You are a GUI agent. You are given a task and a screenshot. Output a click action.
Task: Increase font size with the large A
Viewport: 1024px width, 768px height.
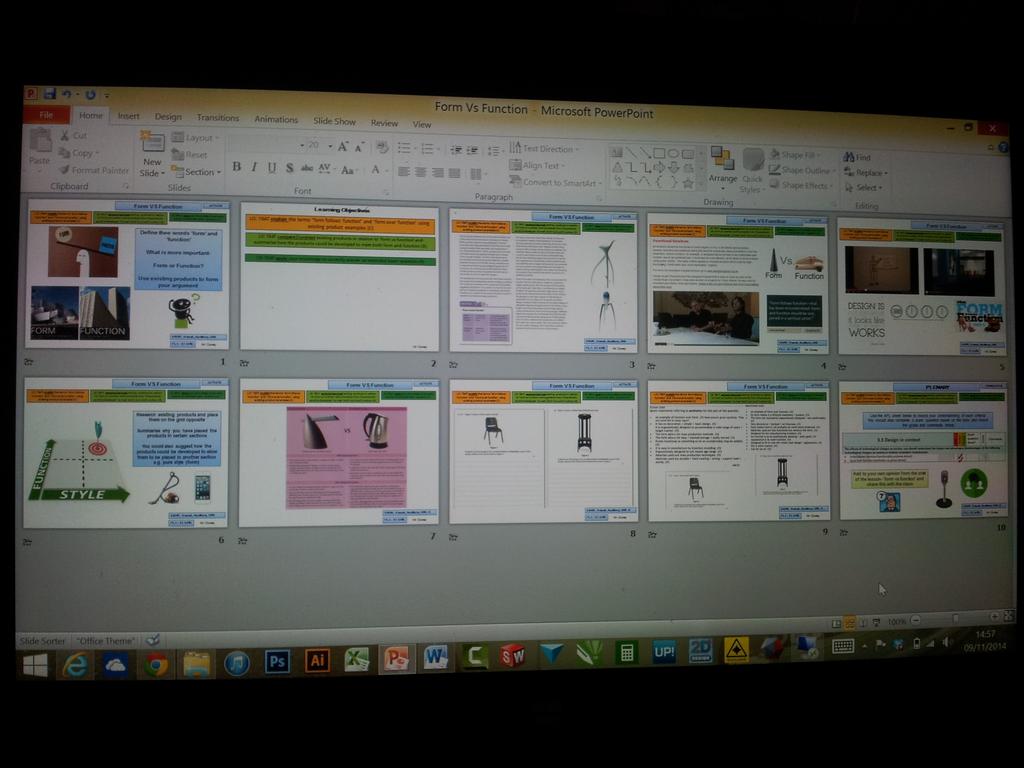pyautogui.click(x=343, y=147)
